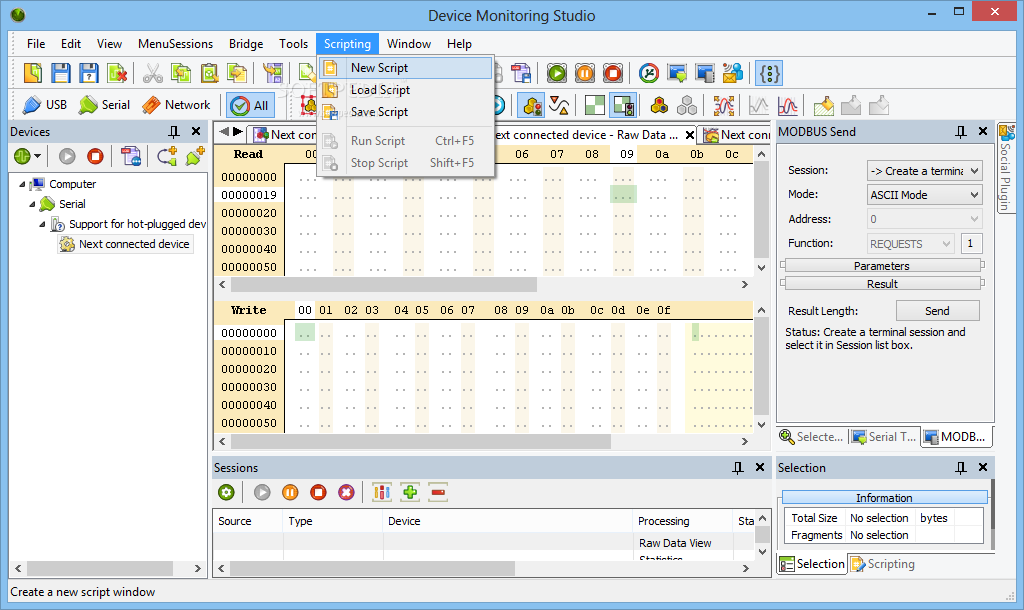Click the Cut scissors icon

152,73
